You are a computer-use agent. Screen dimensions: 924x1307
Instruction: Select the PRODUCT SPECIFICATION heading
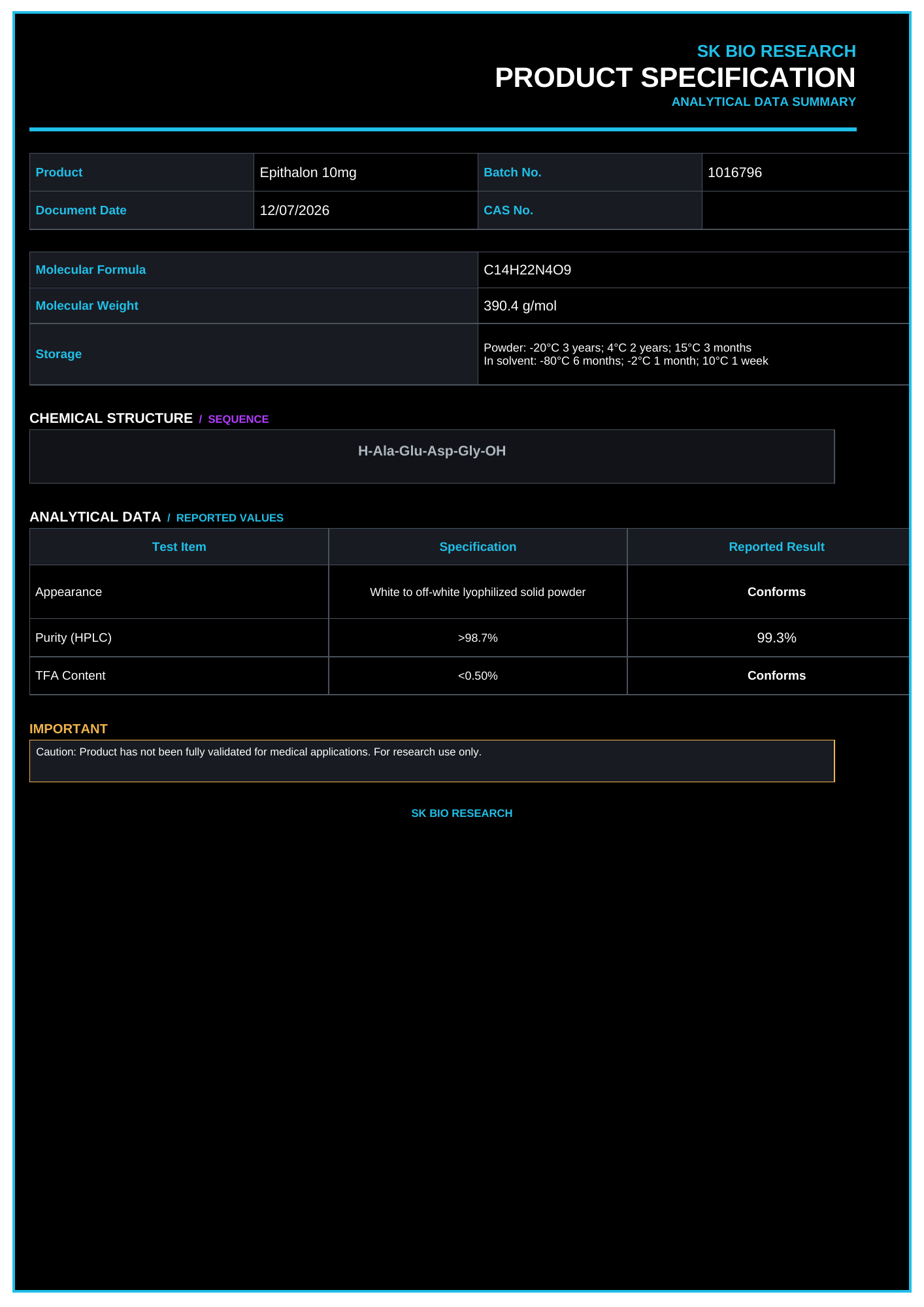tap(675, 78)
